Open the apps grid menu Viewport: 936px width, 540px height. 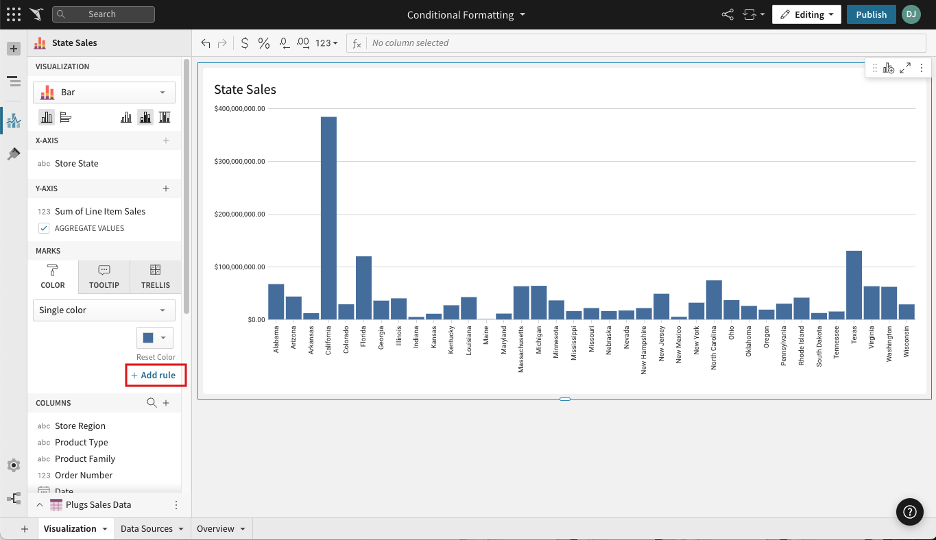(x=13, y=15)
